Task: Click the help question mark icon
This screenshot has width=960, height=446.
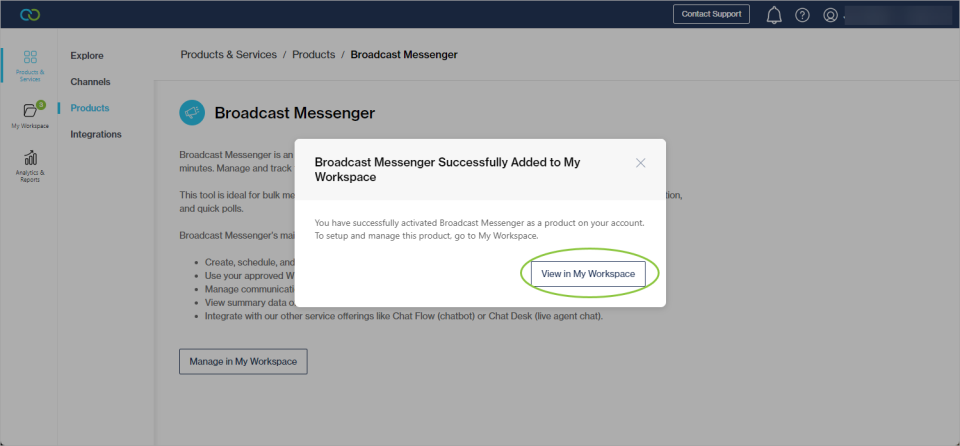Action: pos(802,15)
